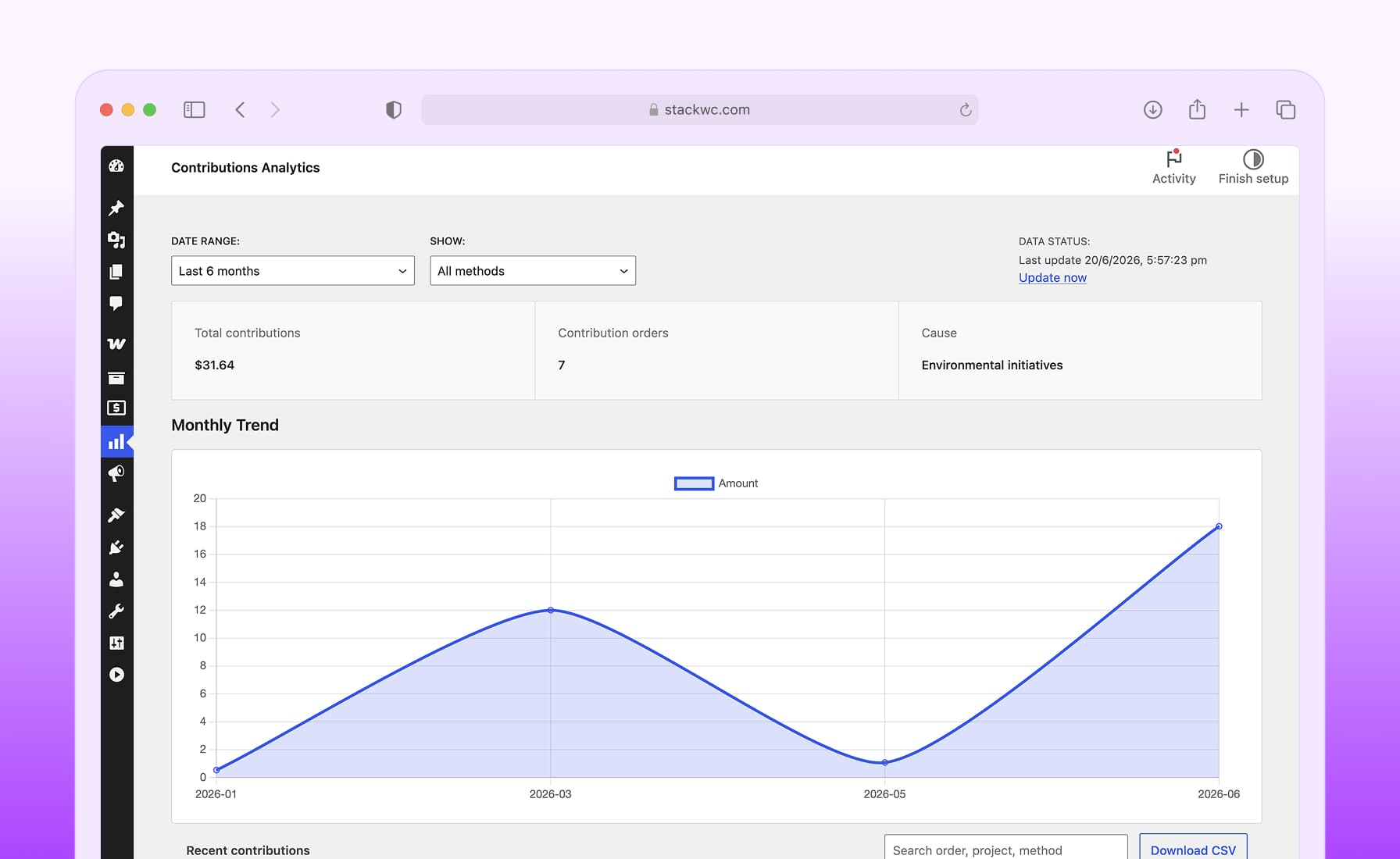Reload the stackwc.com page
The image size is (1400, 859).
pos(966,110)
